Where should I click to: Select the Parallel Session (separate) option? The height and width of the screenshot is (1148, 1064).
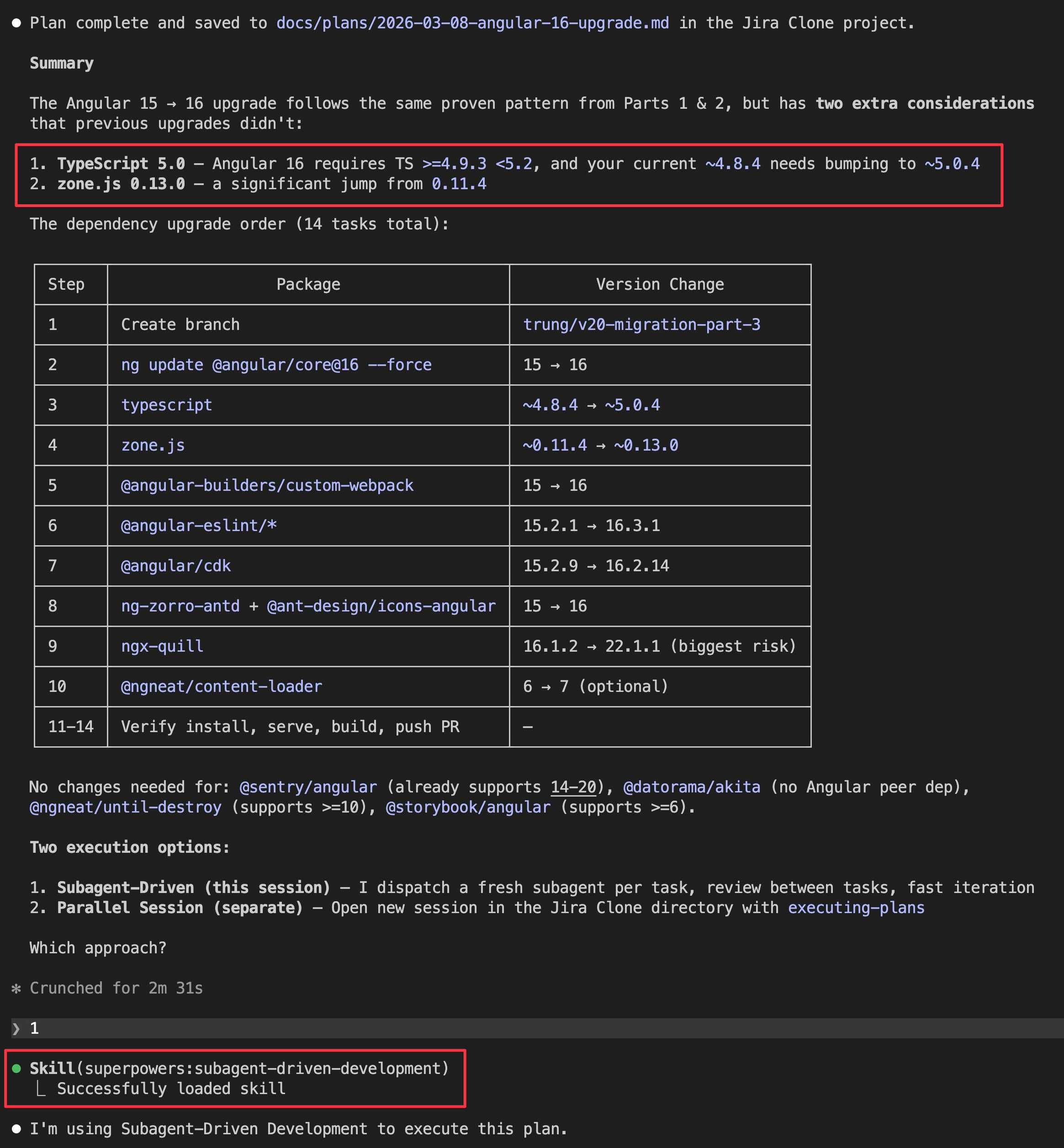pos(180,908)
